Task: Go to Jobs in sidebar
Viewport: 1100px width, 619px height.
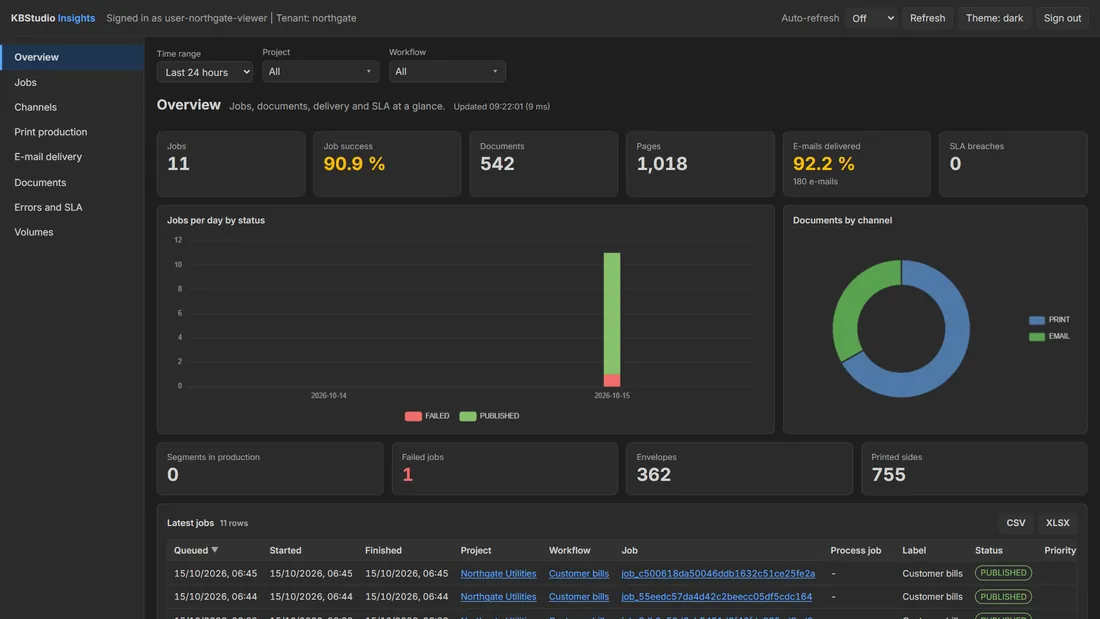Action: (72, 82)
